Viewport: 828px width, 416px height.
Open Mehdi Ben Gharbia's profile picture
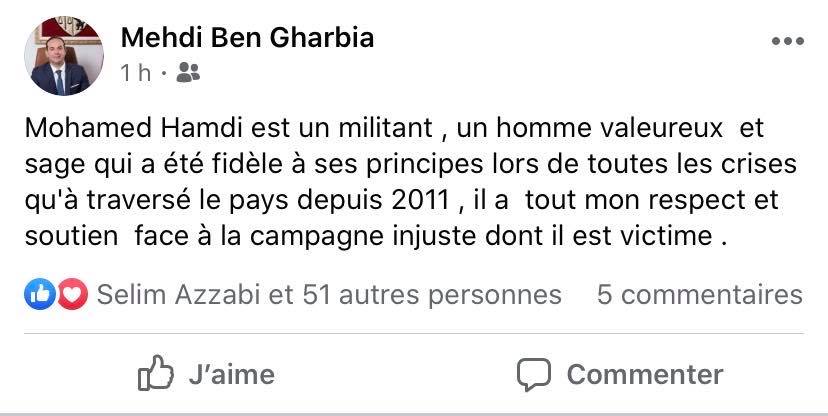tap(62, 56)
